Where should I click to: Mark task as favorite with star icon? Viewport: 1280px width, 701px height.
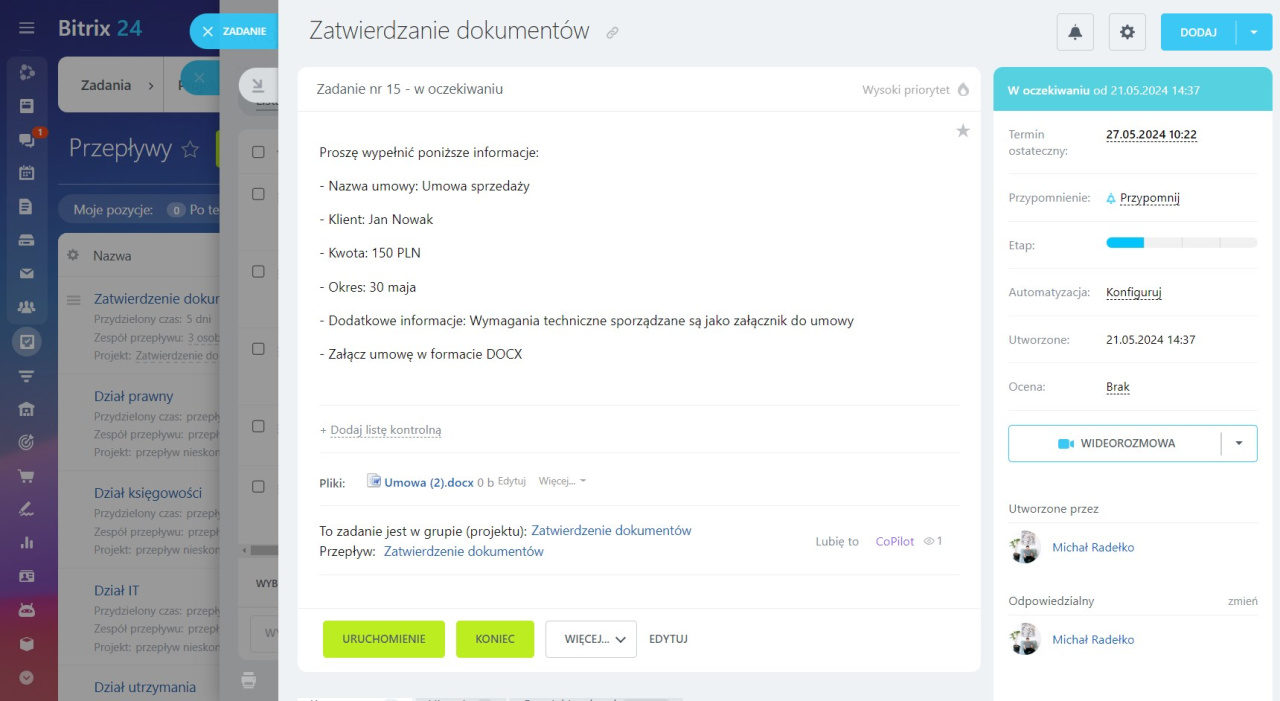[963, 131]
